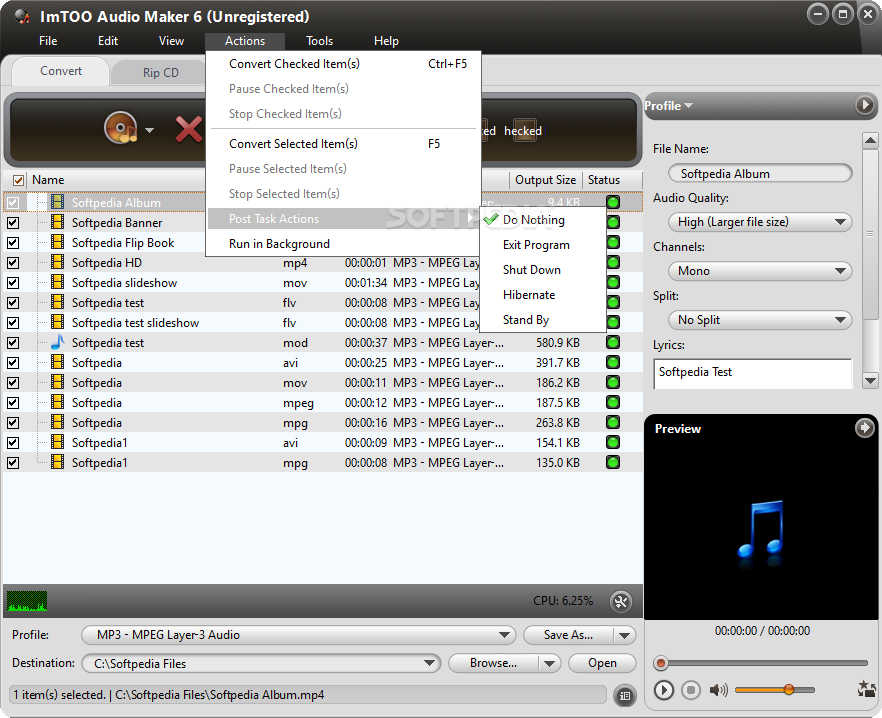Click the Save As... button

click(x=568, y=635)
